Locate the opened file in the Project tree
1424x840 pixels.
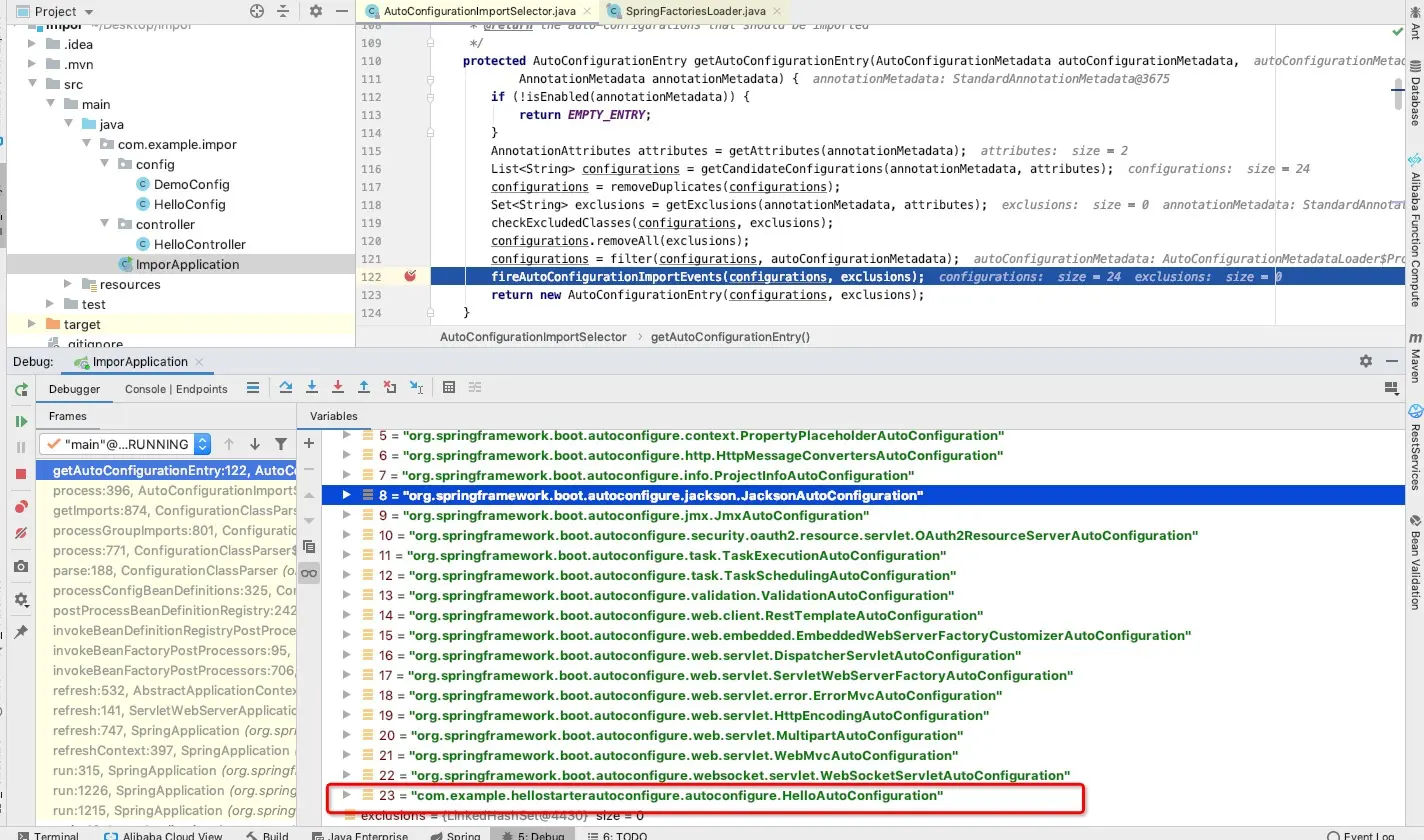tap(257, 11)
